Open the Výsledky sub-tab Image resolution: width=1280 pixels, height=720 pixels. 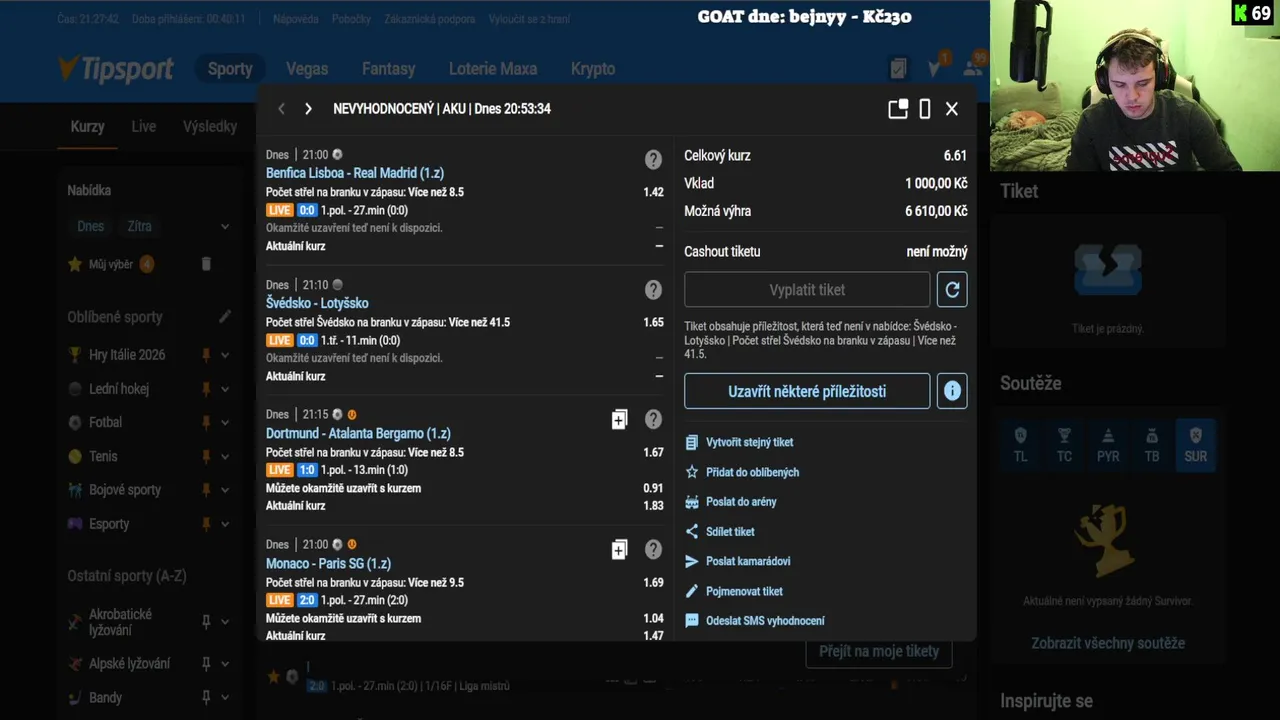(210, 127)
